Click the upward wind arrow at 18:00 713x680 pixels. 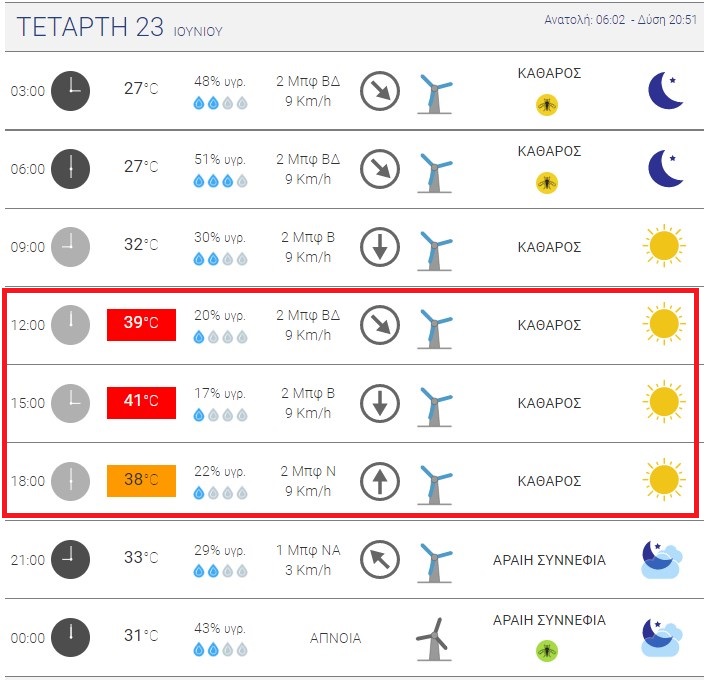[380, 481]
